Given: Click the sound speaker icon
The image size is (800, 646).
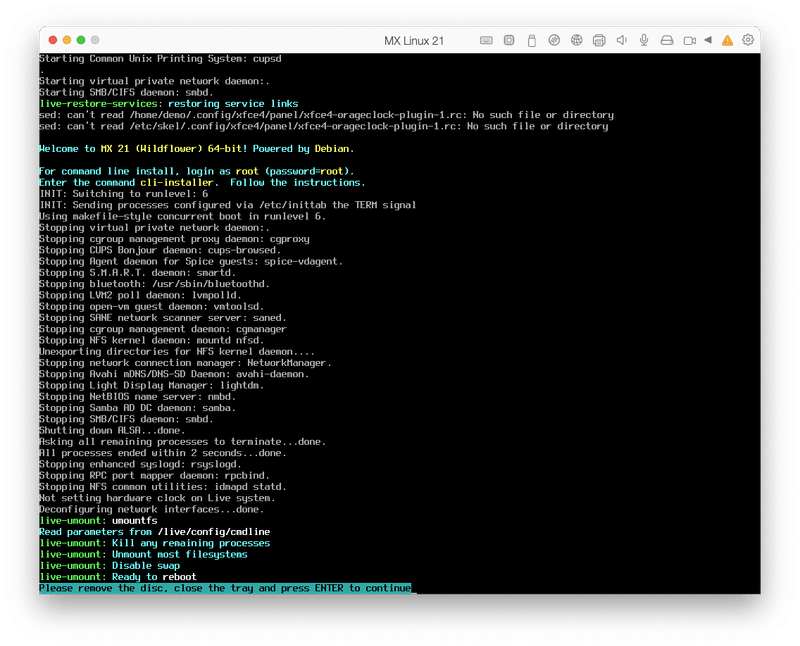Looking at the screenshot, I should point(621,40).
